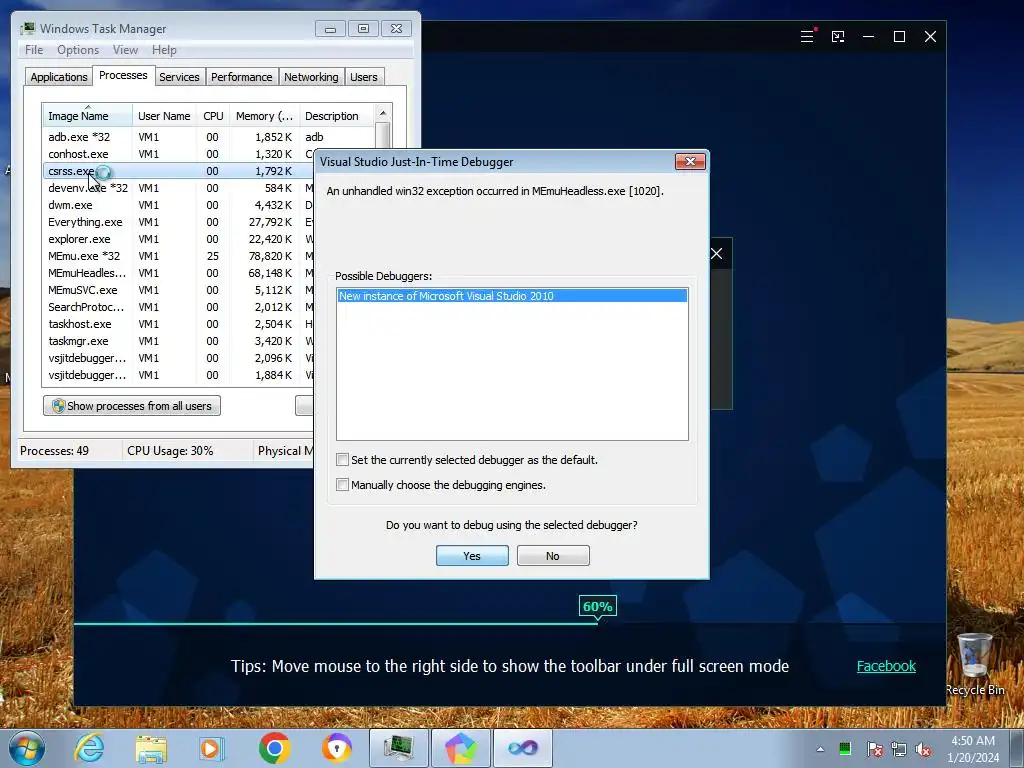The width and height of the screenshot is (1024, 768).
Task: Select conhost.exe process row
Action: [179, 153]
